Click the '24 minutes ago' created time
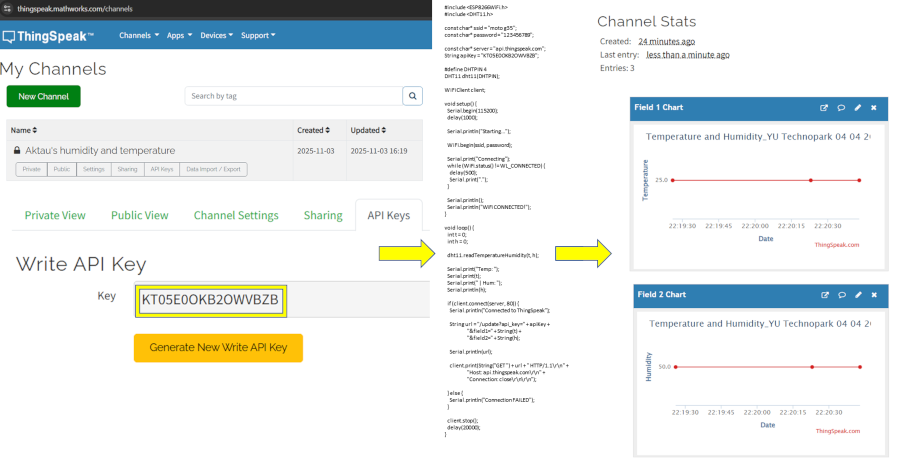The height and width of the screenshot is (467, 900). coord(666,41)
